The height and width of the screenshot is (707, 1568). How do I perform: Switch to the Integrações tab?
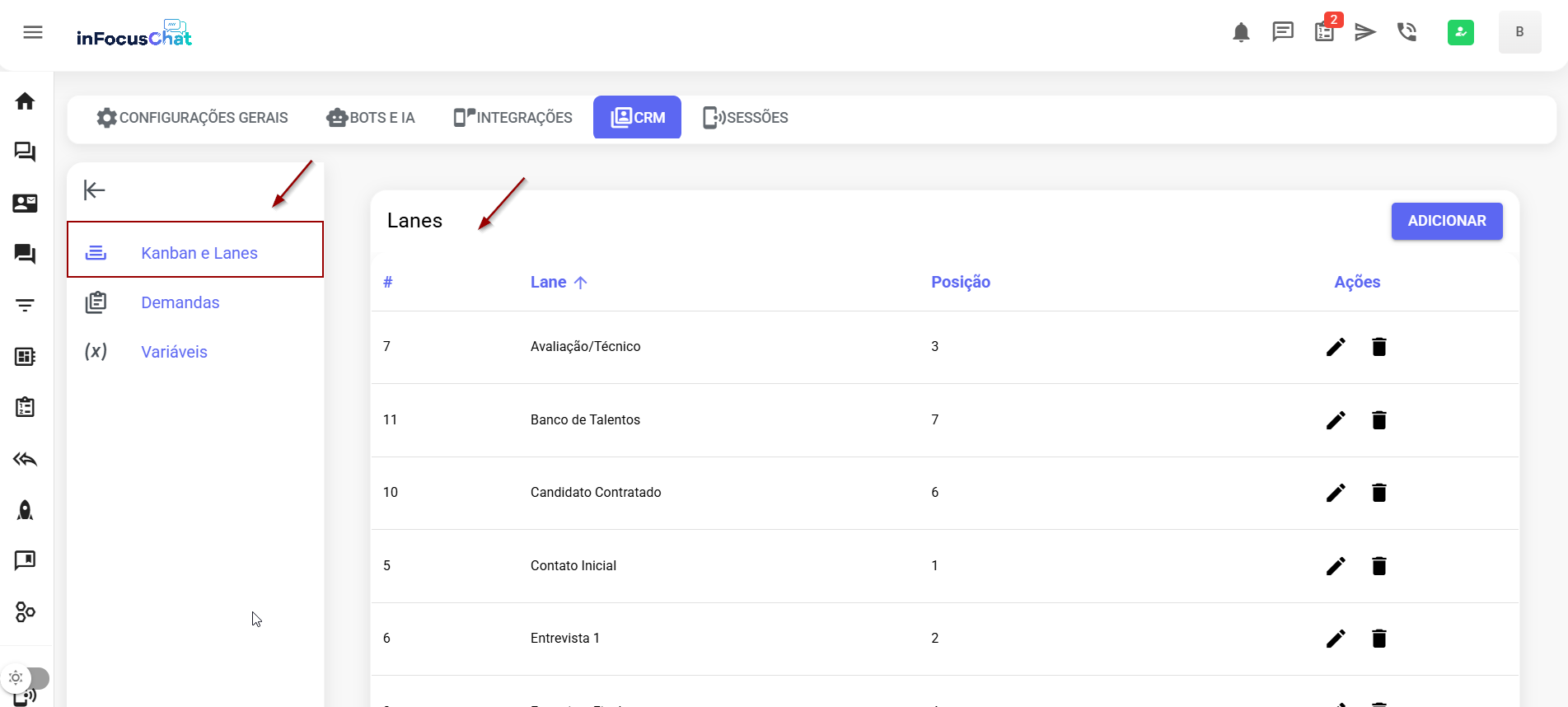pos(513,118)
